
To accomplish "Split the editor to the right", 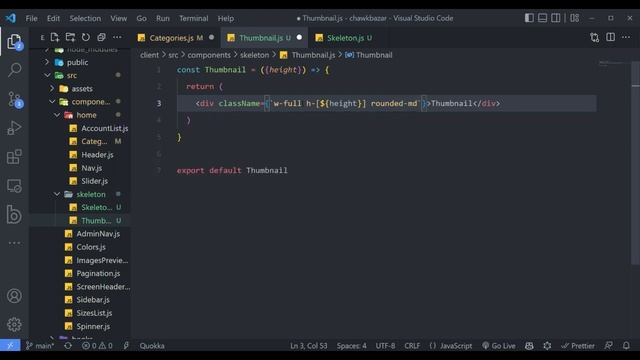I will [610, 37].
